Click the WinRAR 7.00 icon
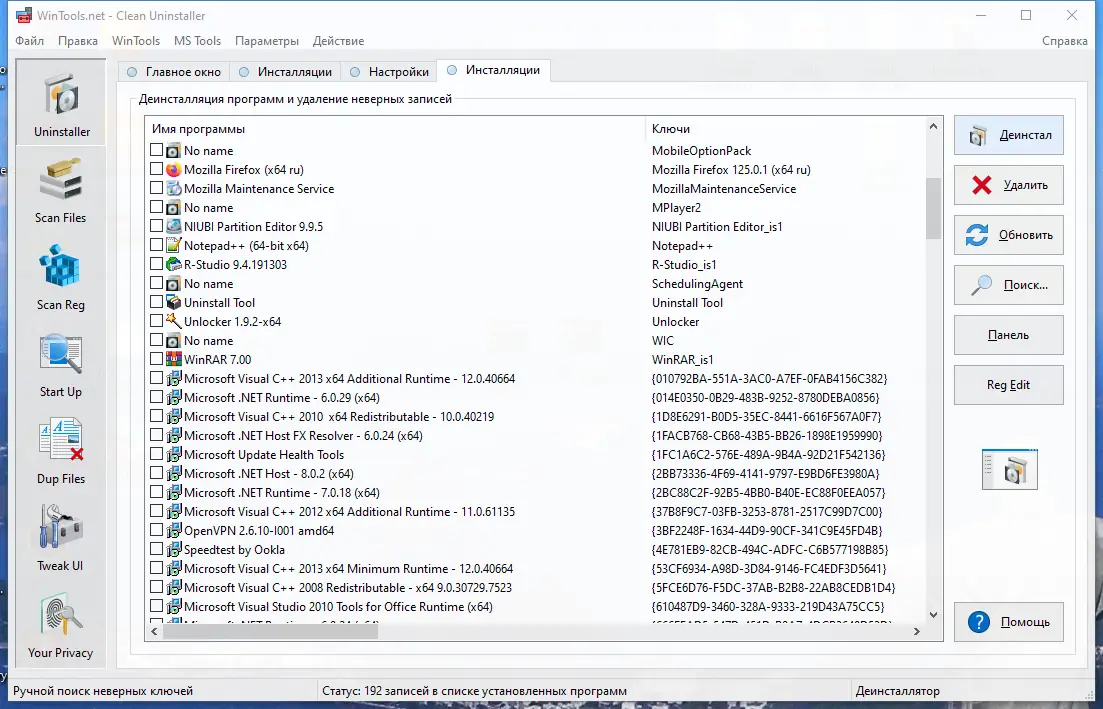Screen dimensions: 1103x709 [x=173, y=359]
